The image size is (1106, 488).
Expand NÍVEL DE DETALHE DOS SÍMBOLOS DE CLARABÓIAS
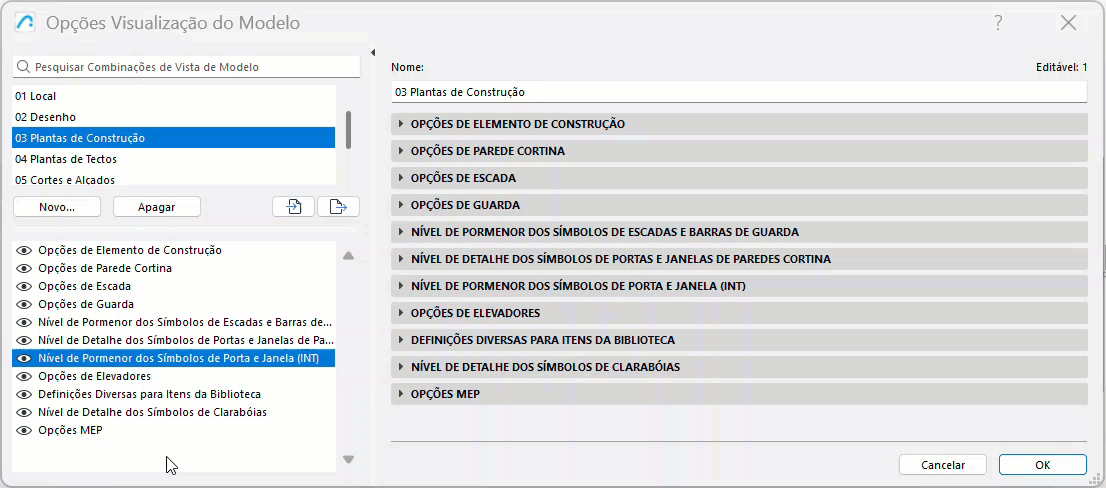[x=739, y=367]
